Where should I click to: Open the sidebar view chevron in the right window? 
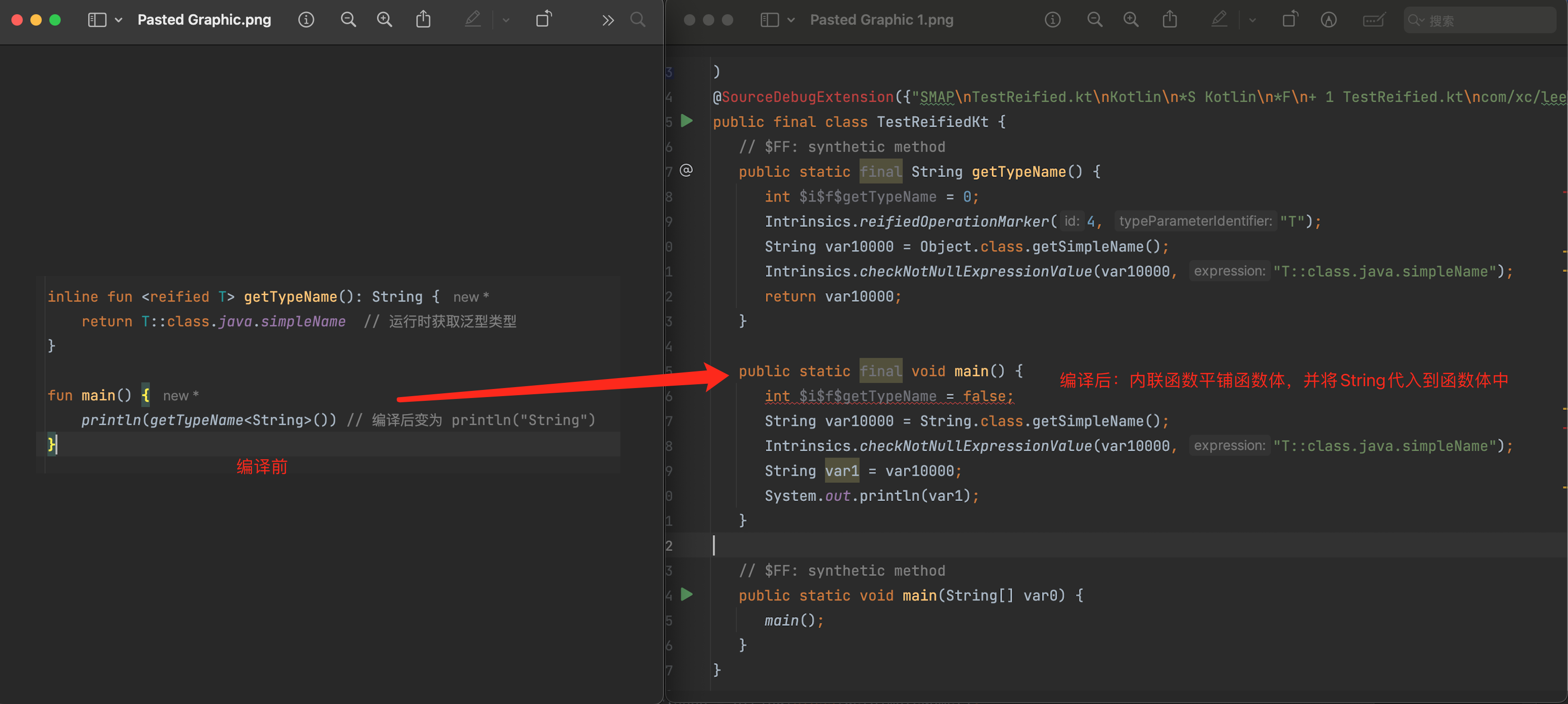click(791, 20)
